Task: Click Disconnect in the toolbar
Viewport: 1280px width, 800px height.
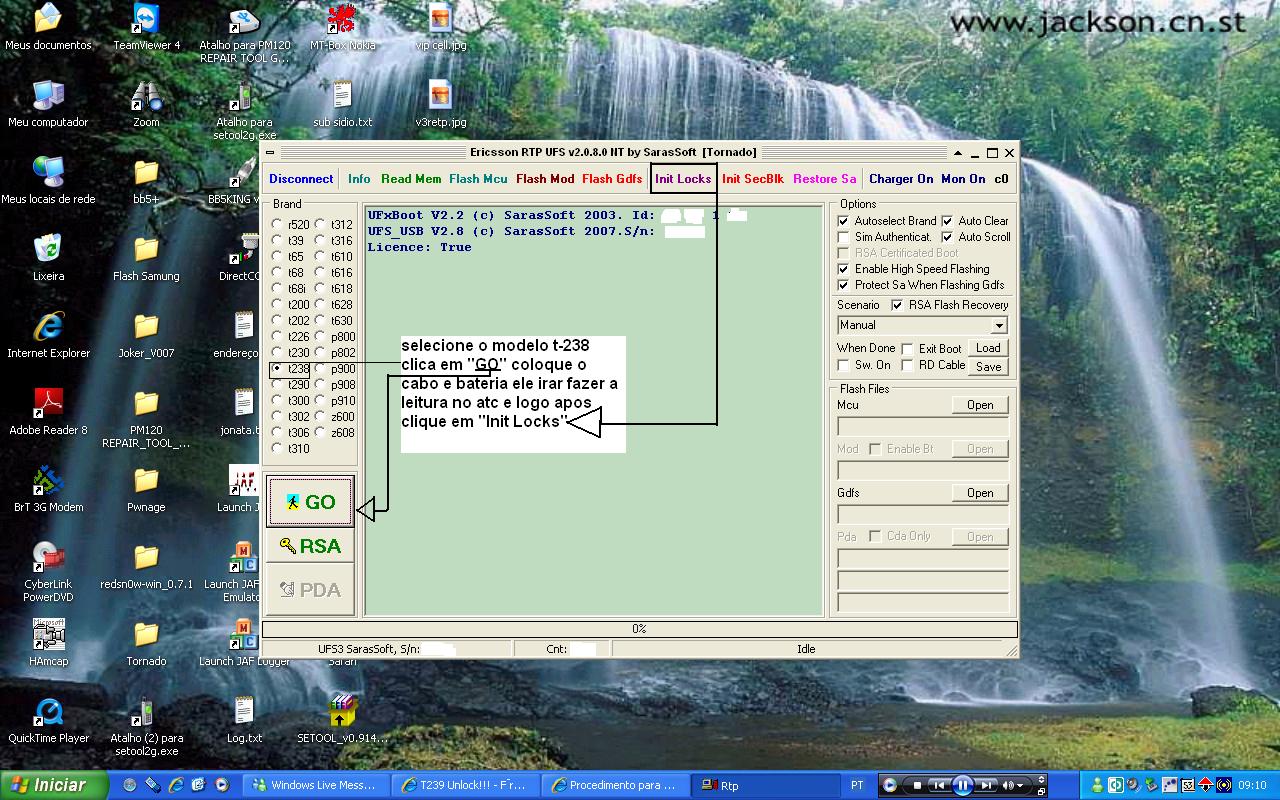Action: [x=301, y=179]
